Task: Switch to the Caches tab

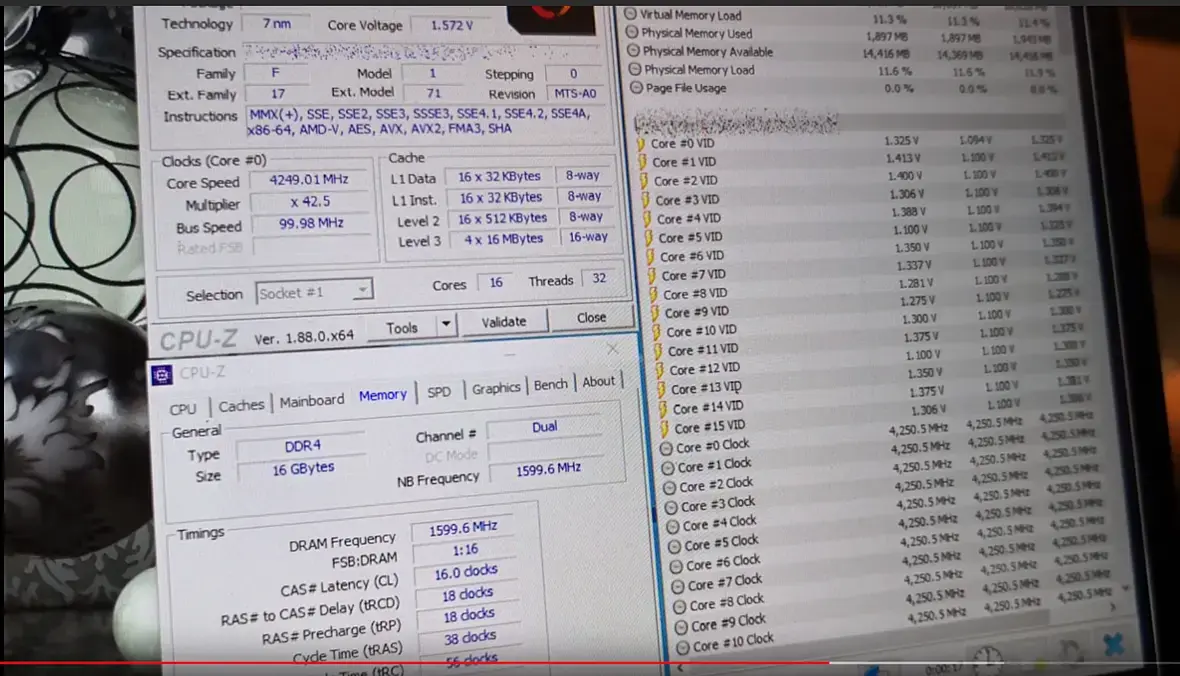Action: pos(241,406)
